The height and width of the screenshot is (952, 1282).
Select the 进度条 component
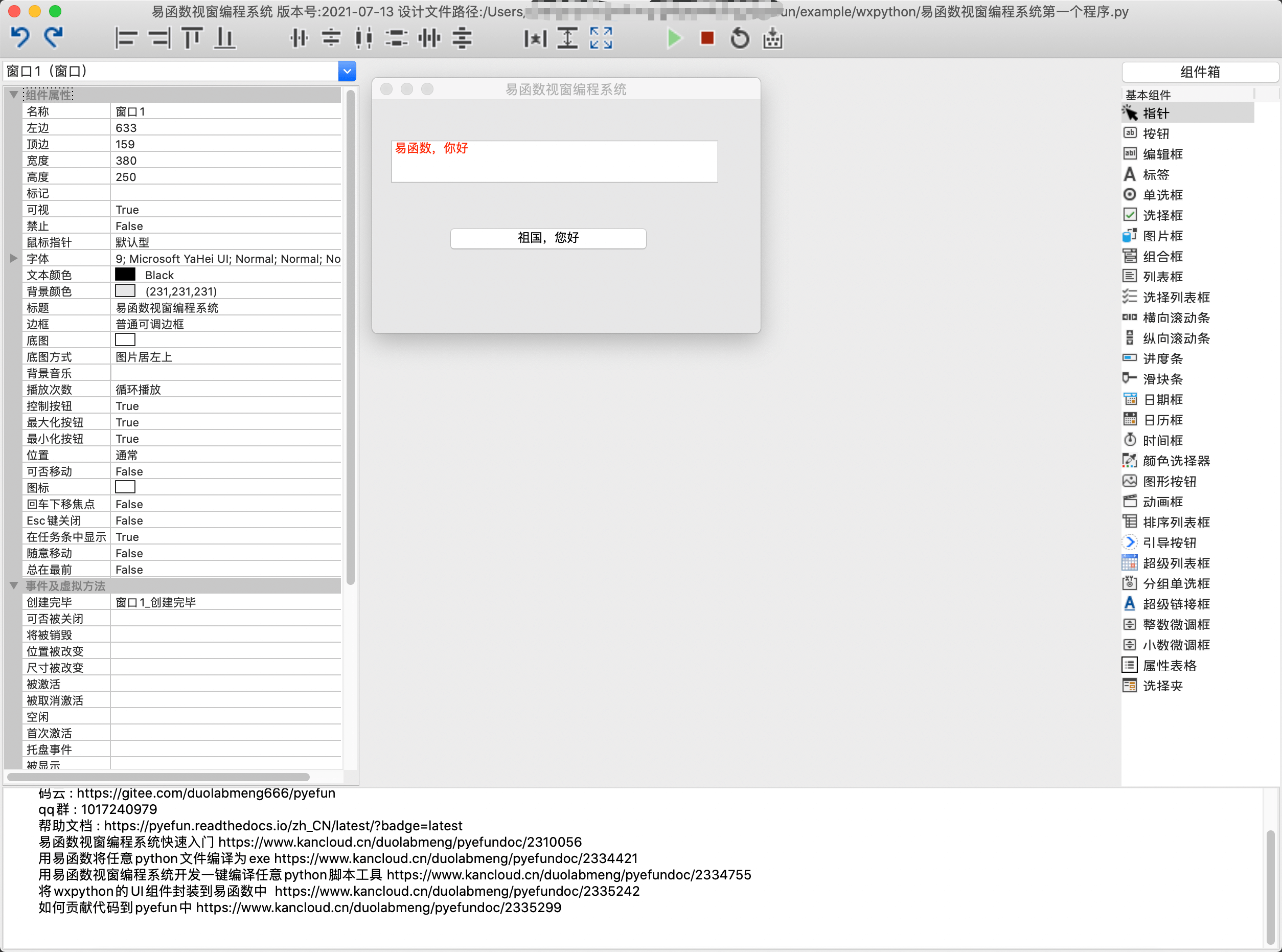(x=1187, y=358)
